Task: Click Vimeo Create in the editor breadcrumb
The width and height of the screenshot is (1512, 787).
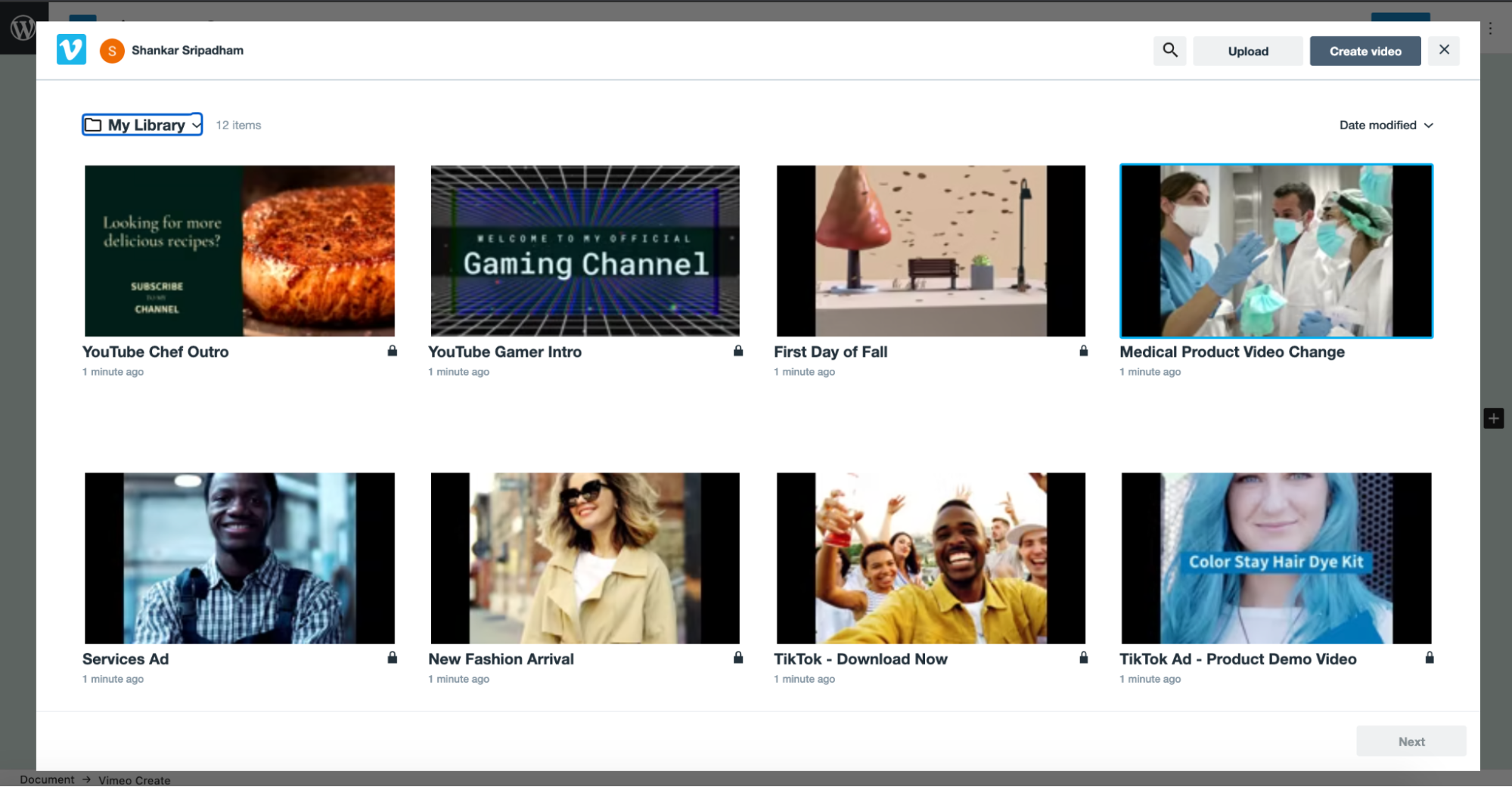Action: (134, 780)
